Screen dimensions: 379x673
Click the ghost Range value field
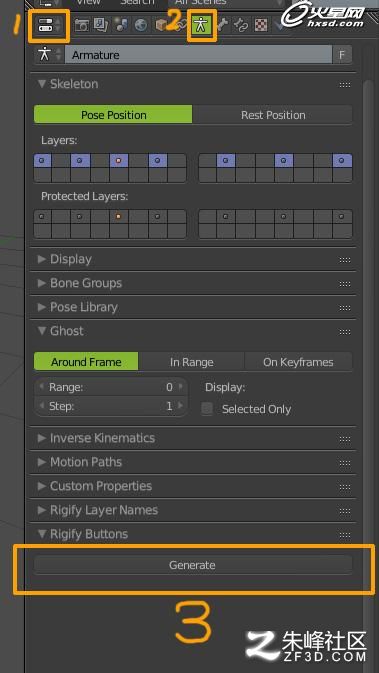(x=111, y=387)
